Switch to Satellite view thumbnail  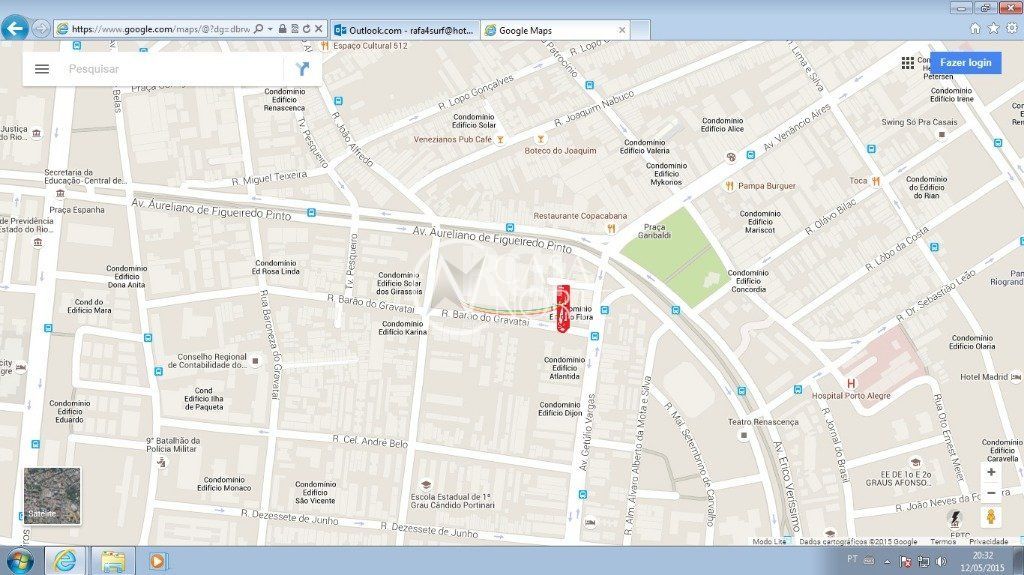click(x=52, y=496)
